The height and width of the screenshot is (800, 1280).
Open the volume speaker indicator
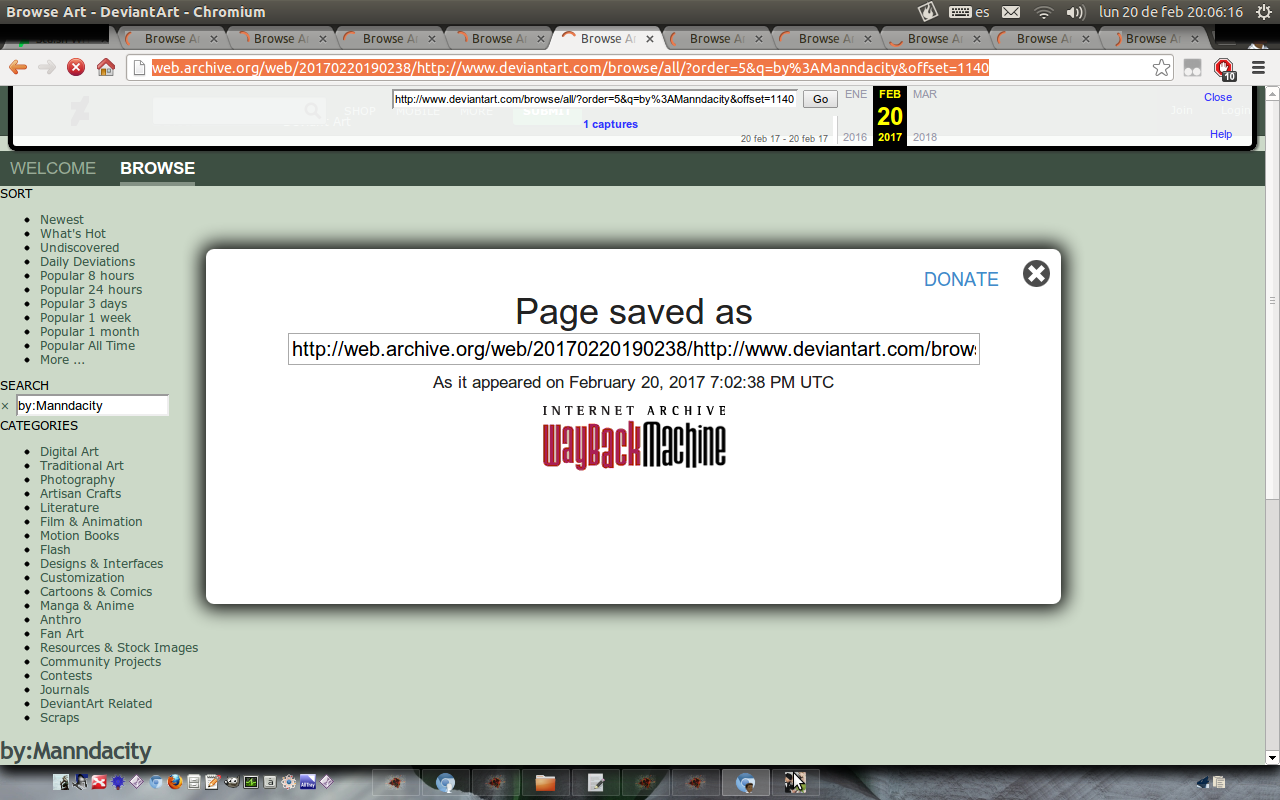(1076, 12)
